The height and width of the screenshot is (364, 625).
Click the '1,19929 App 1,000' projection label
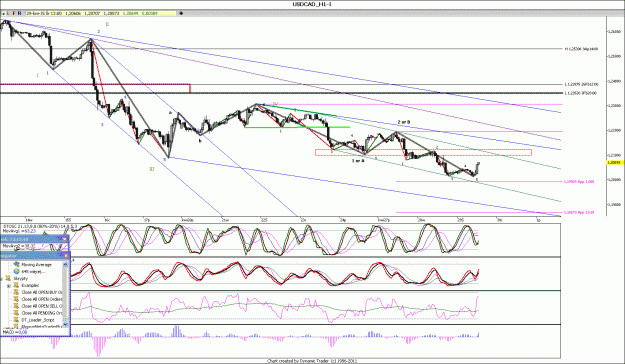pos(579,181)
